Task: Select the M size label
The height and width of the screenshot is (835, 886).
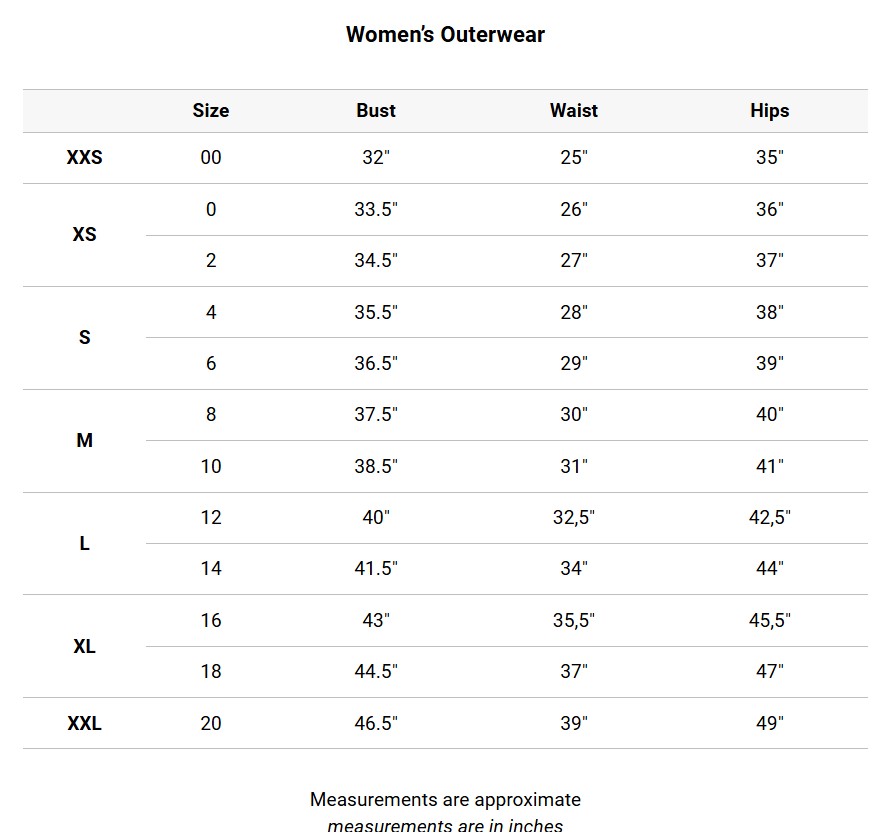Action: (x=84, y=441)
